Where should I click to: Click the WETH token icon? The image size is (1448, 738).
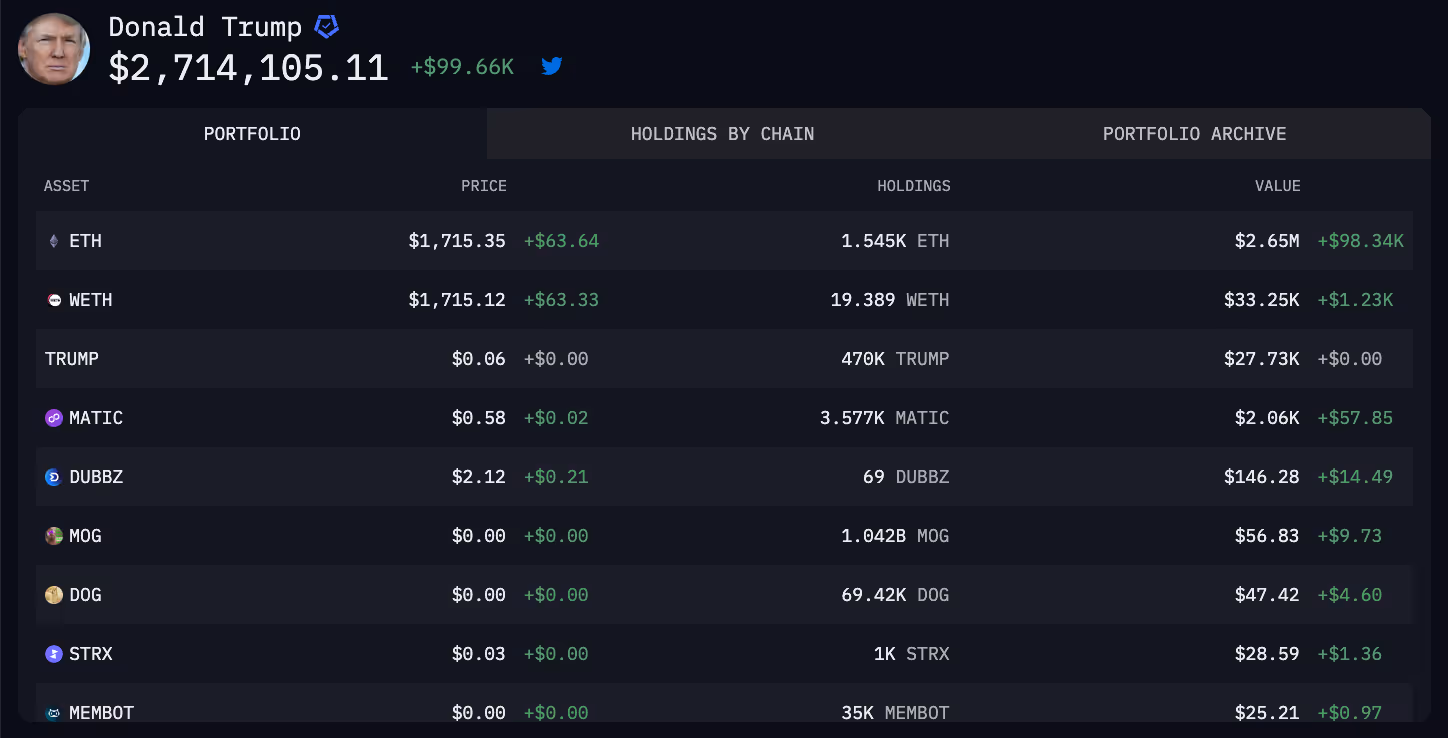54,300
